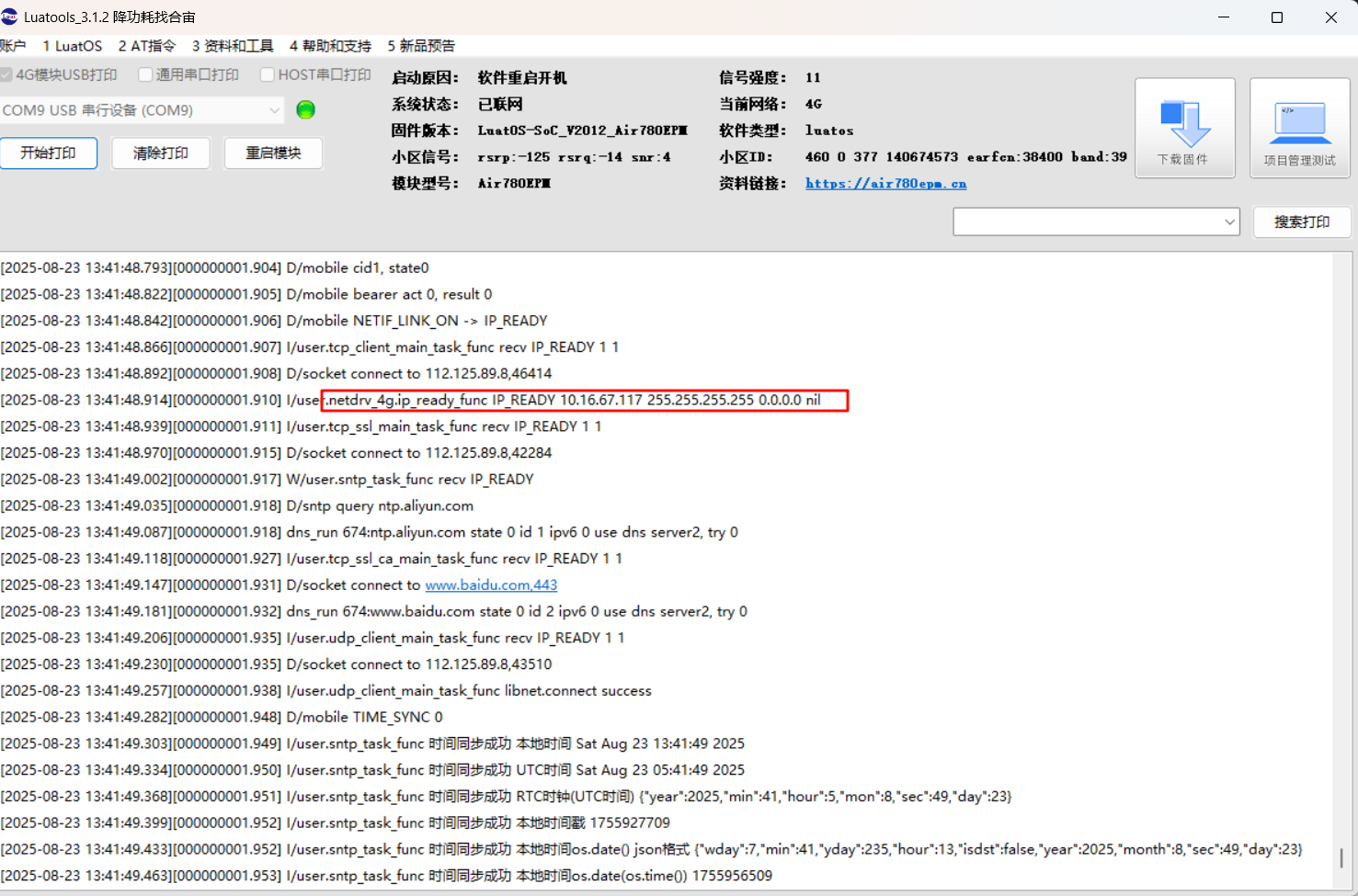Open the 1 LuatOS menu

pyautogui.click(x=73, y=46)
